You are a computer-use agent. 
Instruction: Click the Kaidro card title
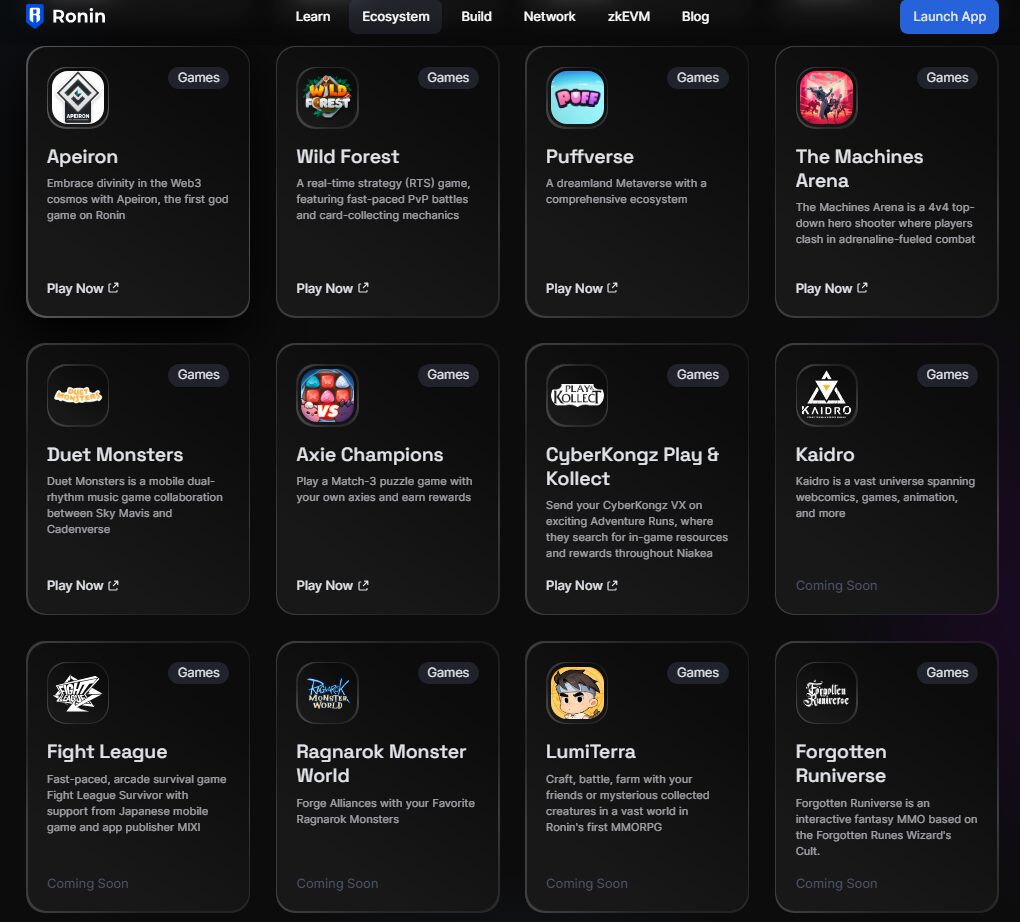825,454
